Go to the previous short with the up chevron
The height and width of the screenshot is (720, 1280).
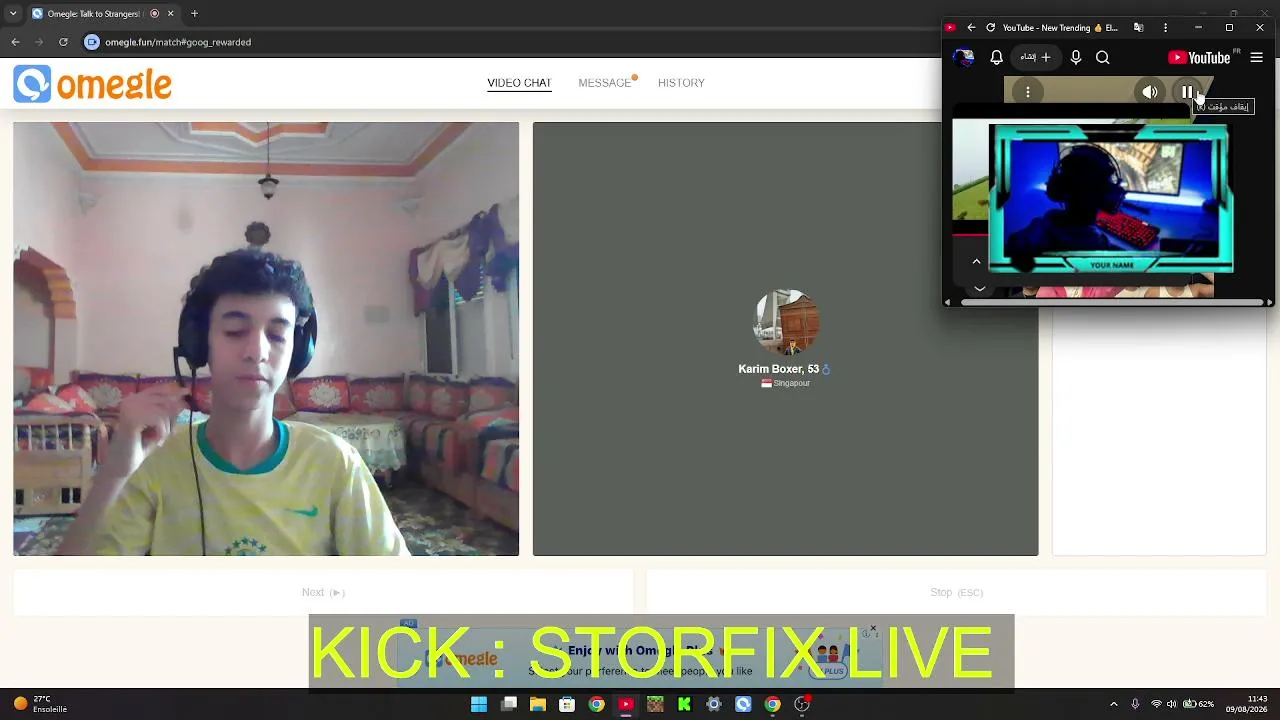[977, 262]
